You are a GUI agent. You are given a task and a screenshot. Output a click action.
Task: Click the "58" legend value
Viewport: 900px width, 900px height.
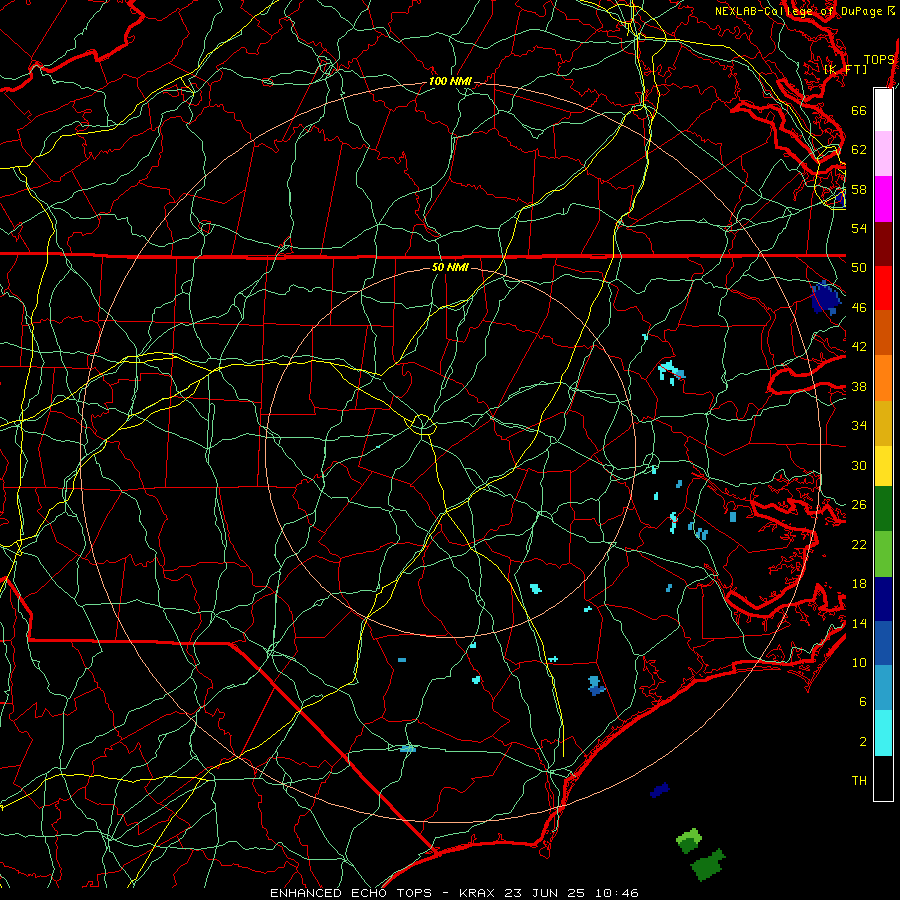[859, 189]
